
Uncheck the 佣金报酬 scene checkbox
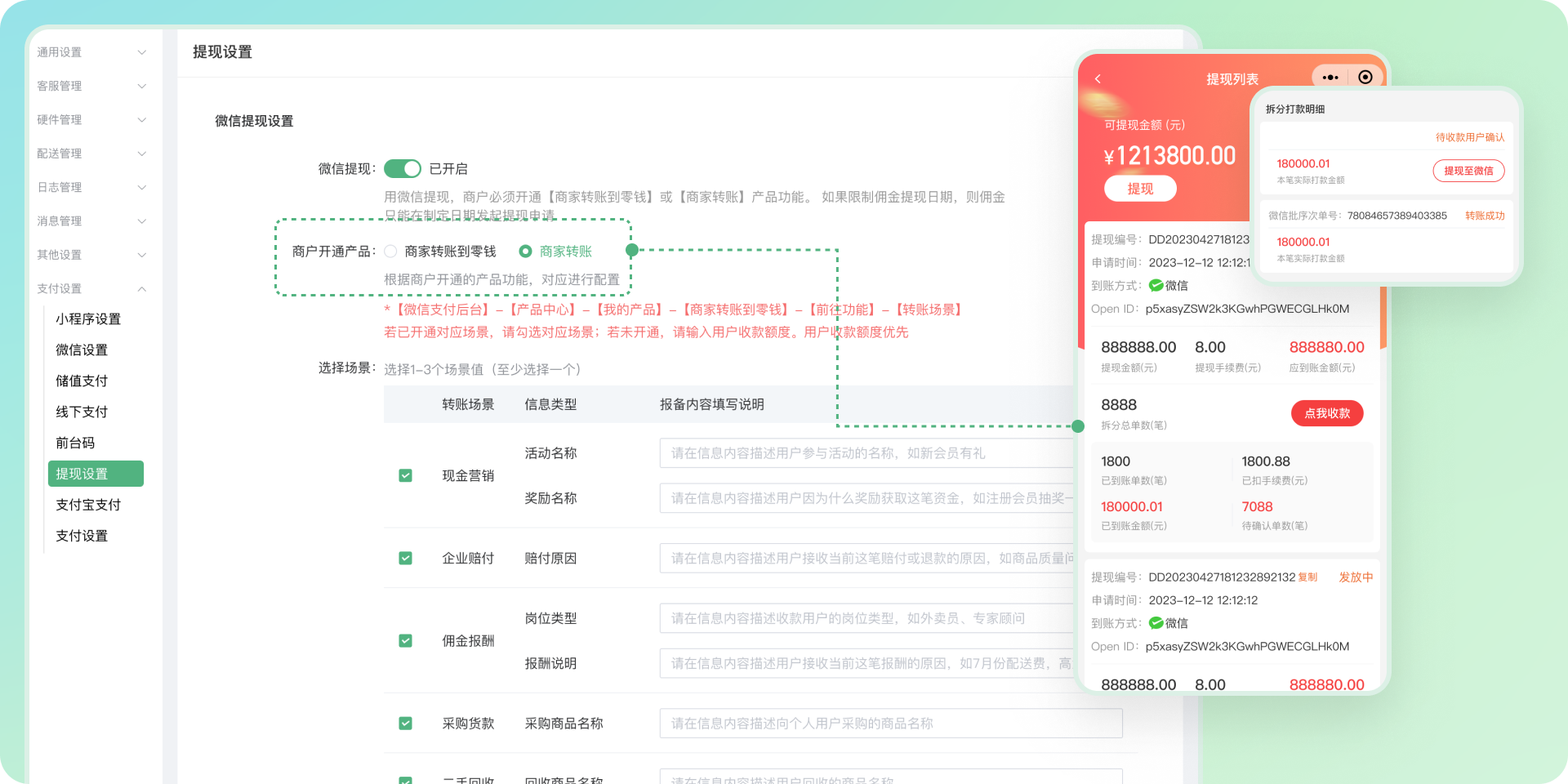coord(405,640)
